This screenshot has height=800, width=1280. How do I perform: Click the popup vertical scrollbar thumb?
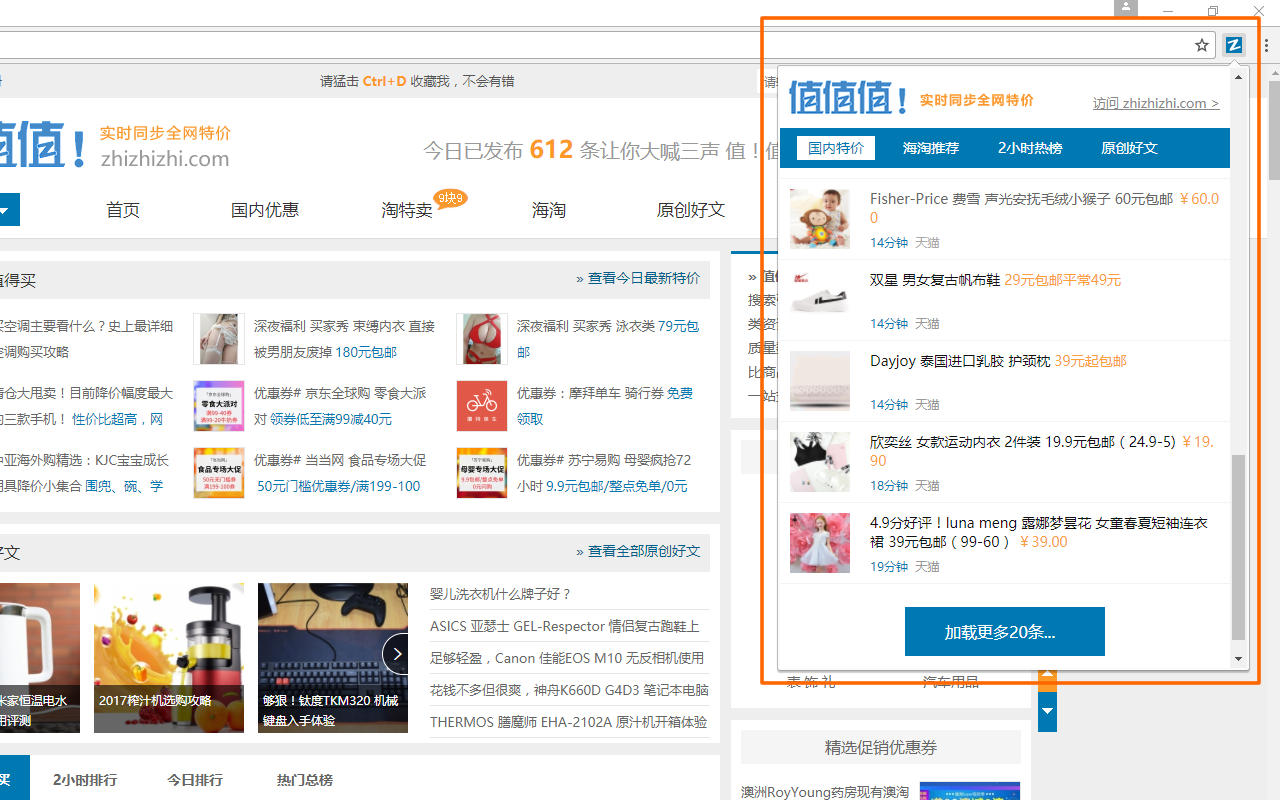coord(1238,547)
